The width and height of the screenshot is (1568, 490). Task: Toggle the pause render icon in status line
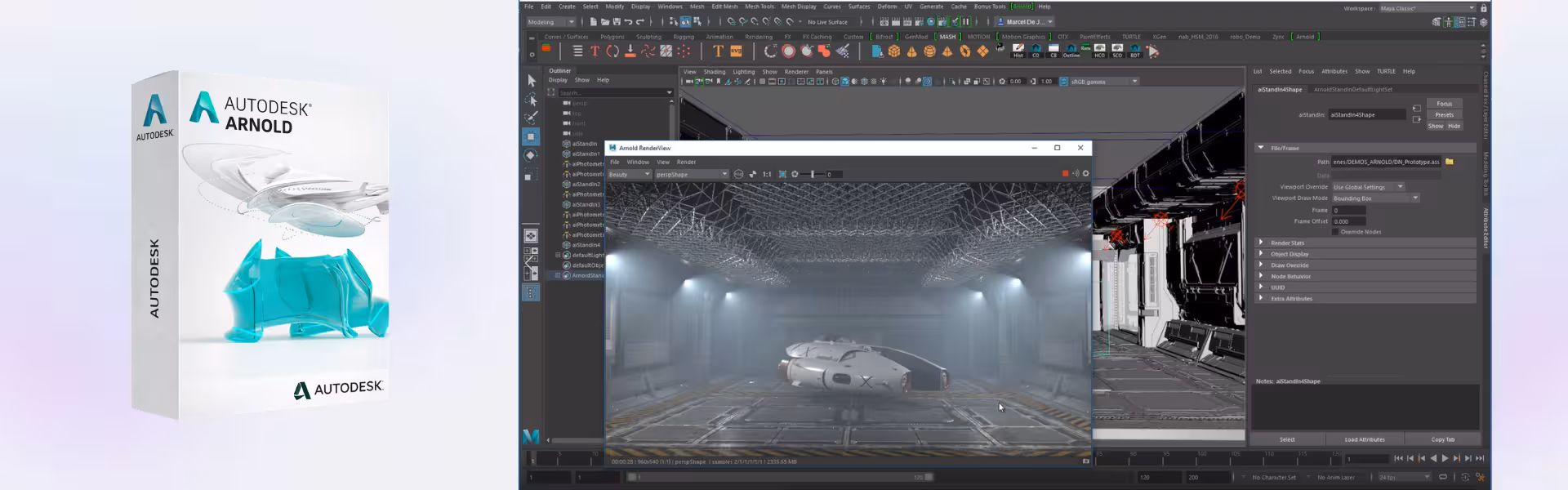click(965, 22)
